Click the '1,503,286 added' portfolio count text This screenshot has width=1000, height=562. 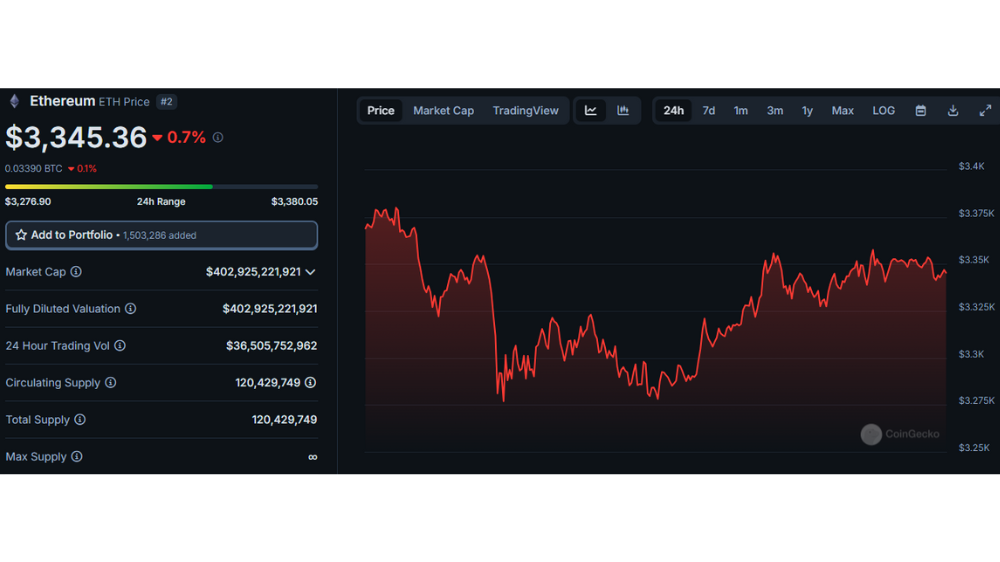point(159,235)
